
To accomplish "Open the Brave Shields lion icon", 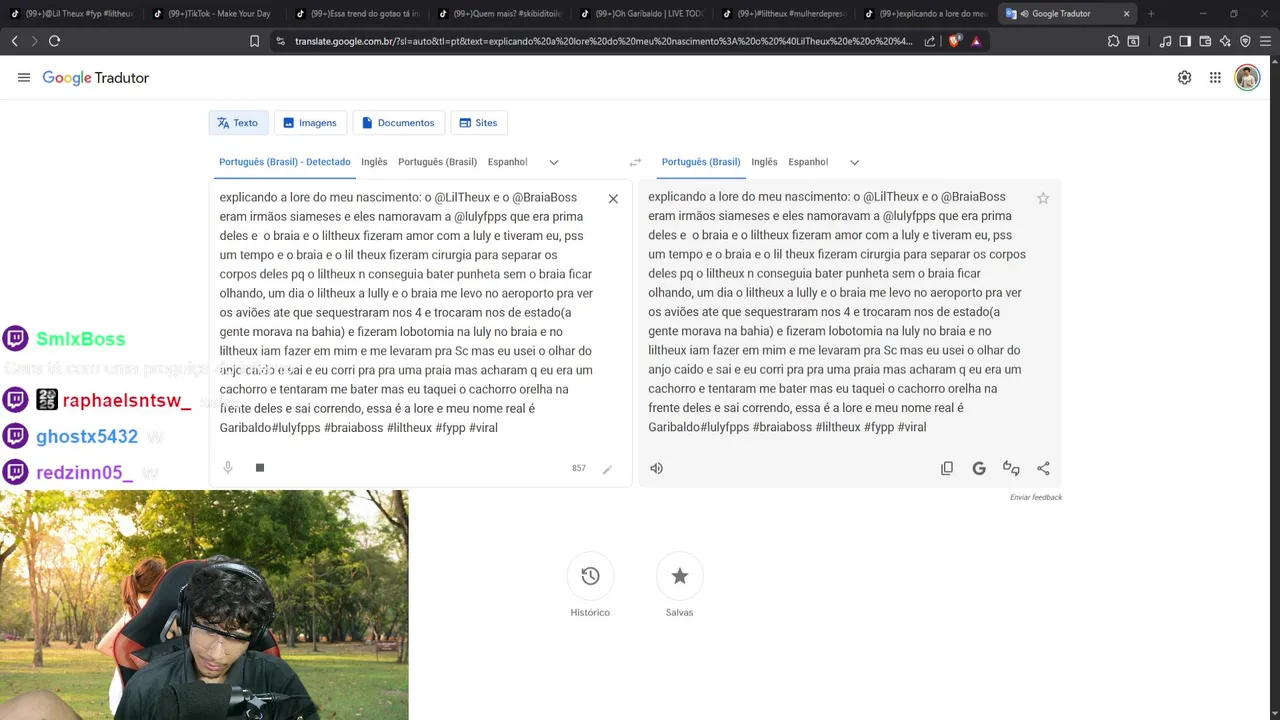I will (x=954, y=41).
